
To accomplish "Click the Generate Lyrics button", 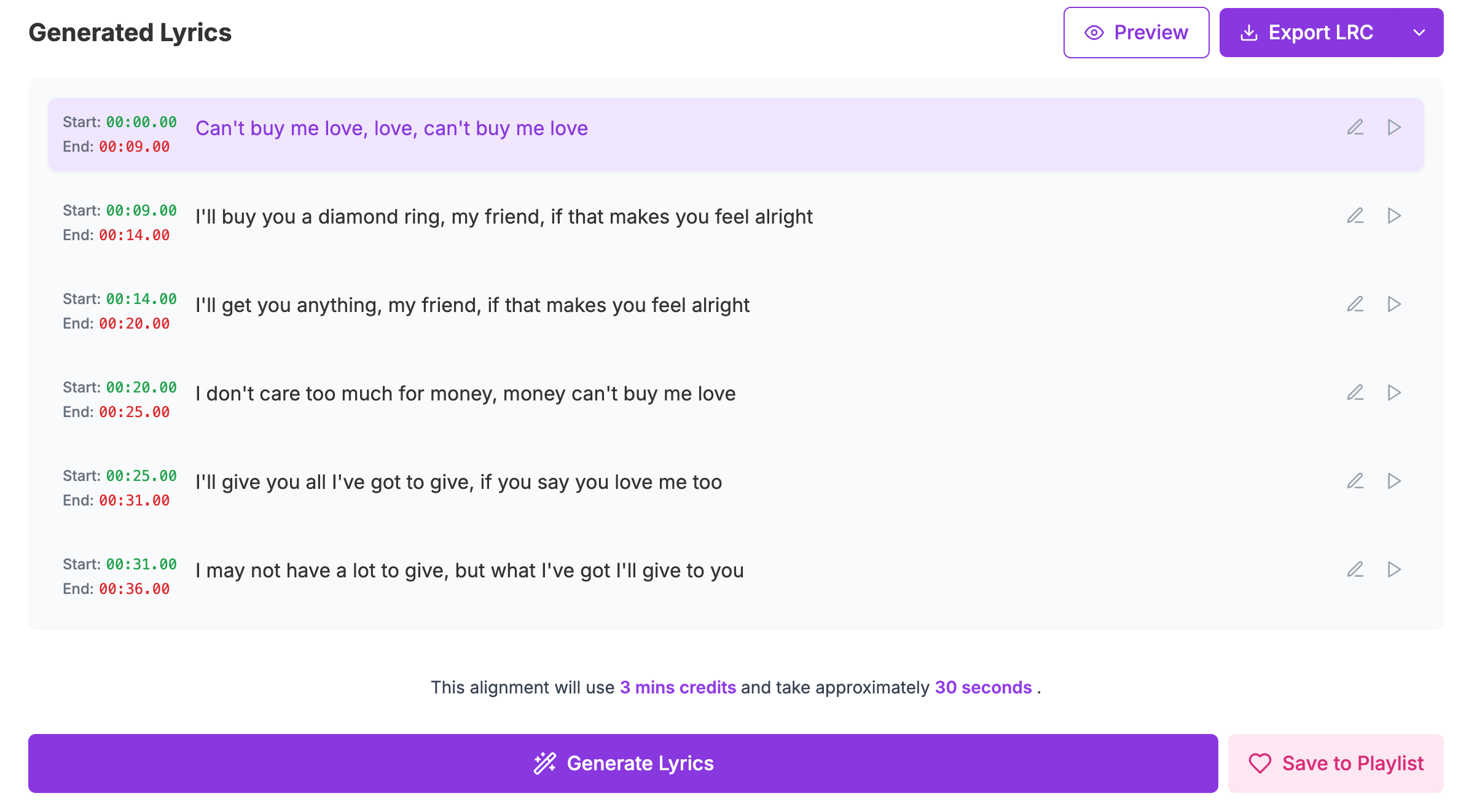I will click(x=623, y=763).
